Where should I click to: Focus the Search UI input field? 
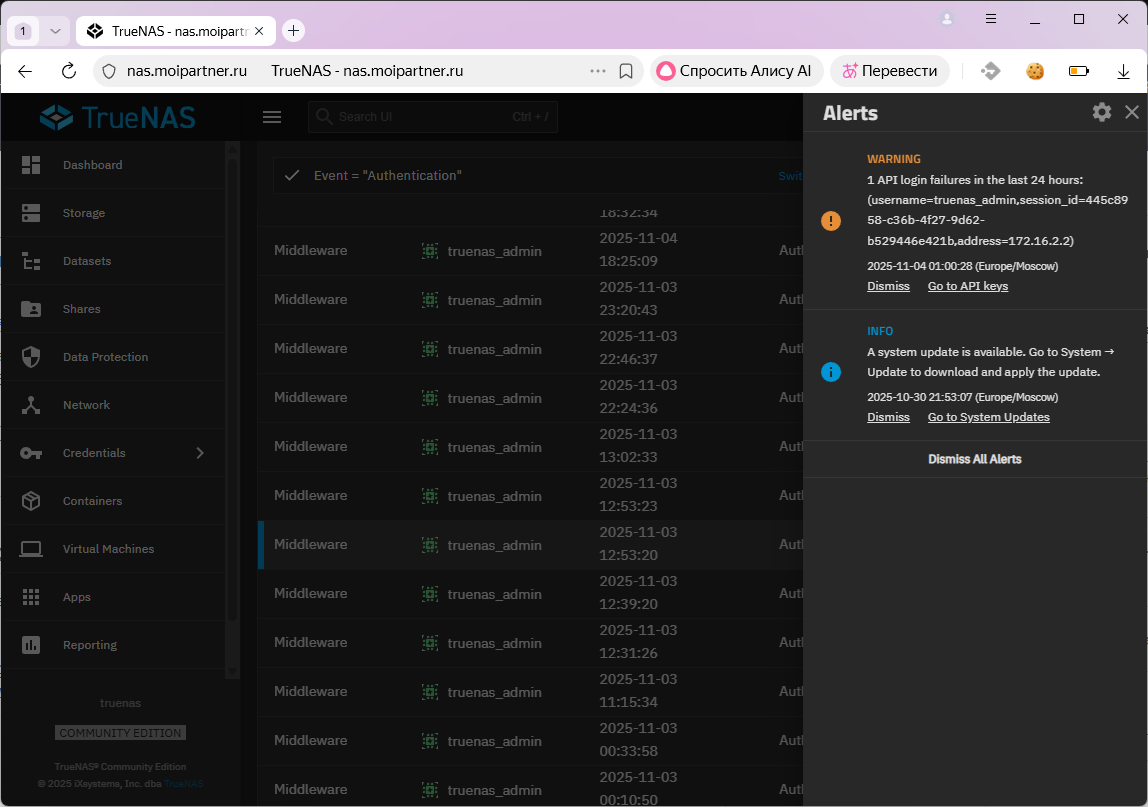[420, 117]
